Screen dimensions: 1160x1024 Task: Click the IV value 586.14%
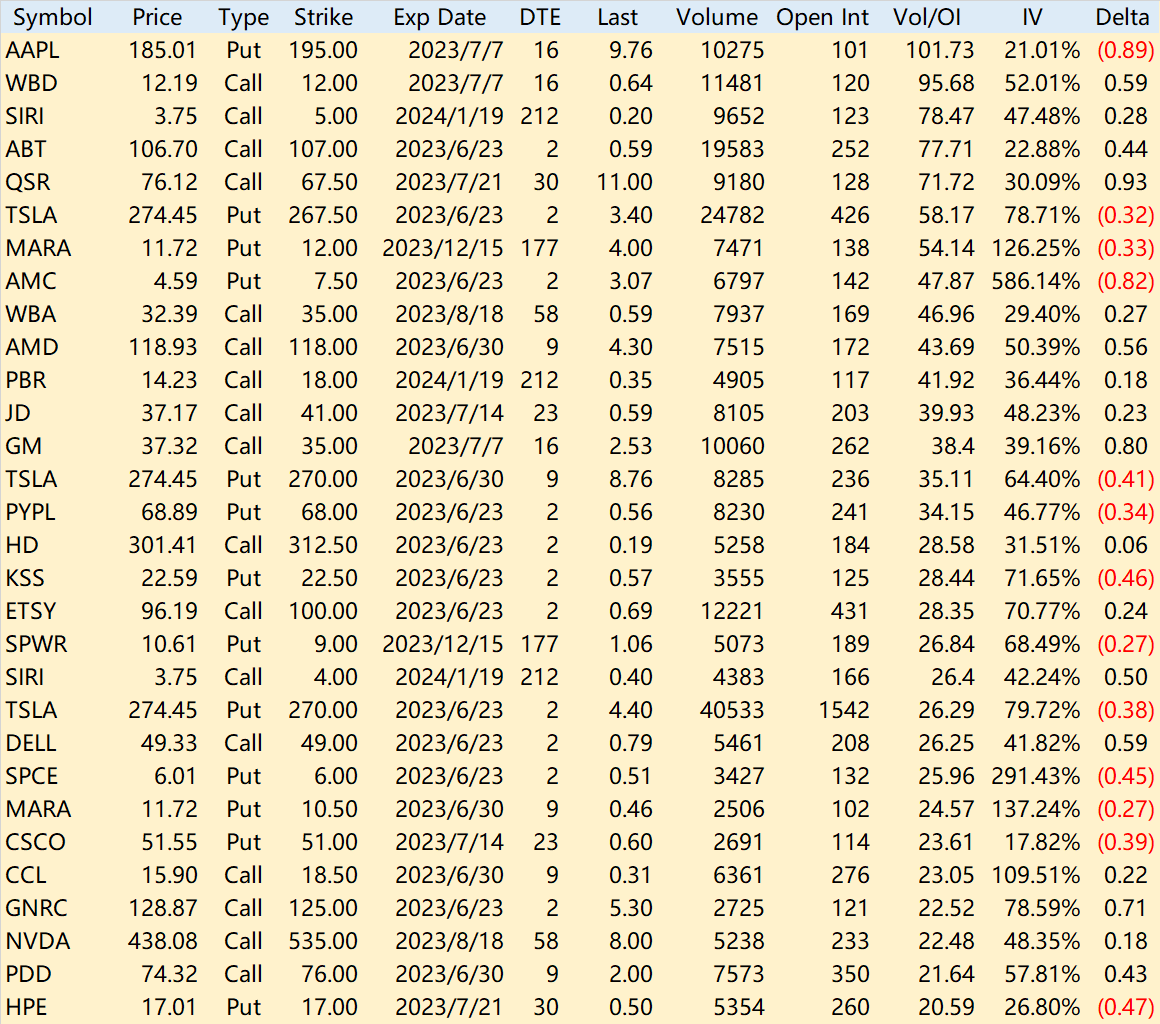click(x=1036, y=281)
